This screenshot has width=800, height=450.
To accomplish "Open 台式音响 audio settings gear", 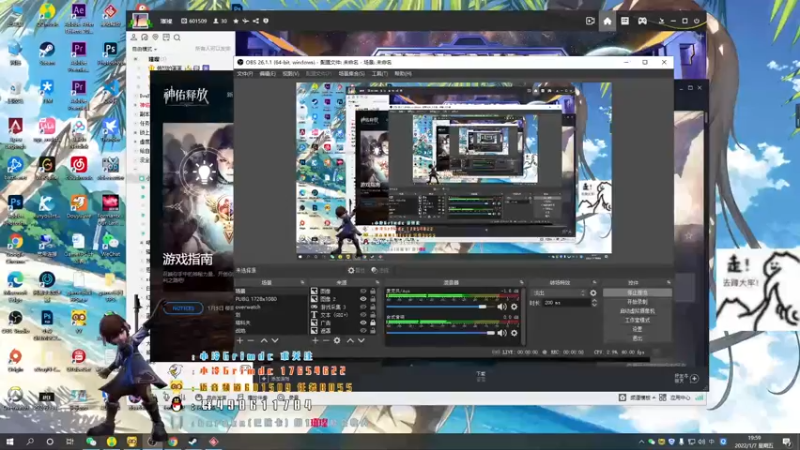I will click(514, 333).
